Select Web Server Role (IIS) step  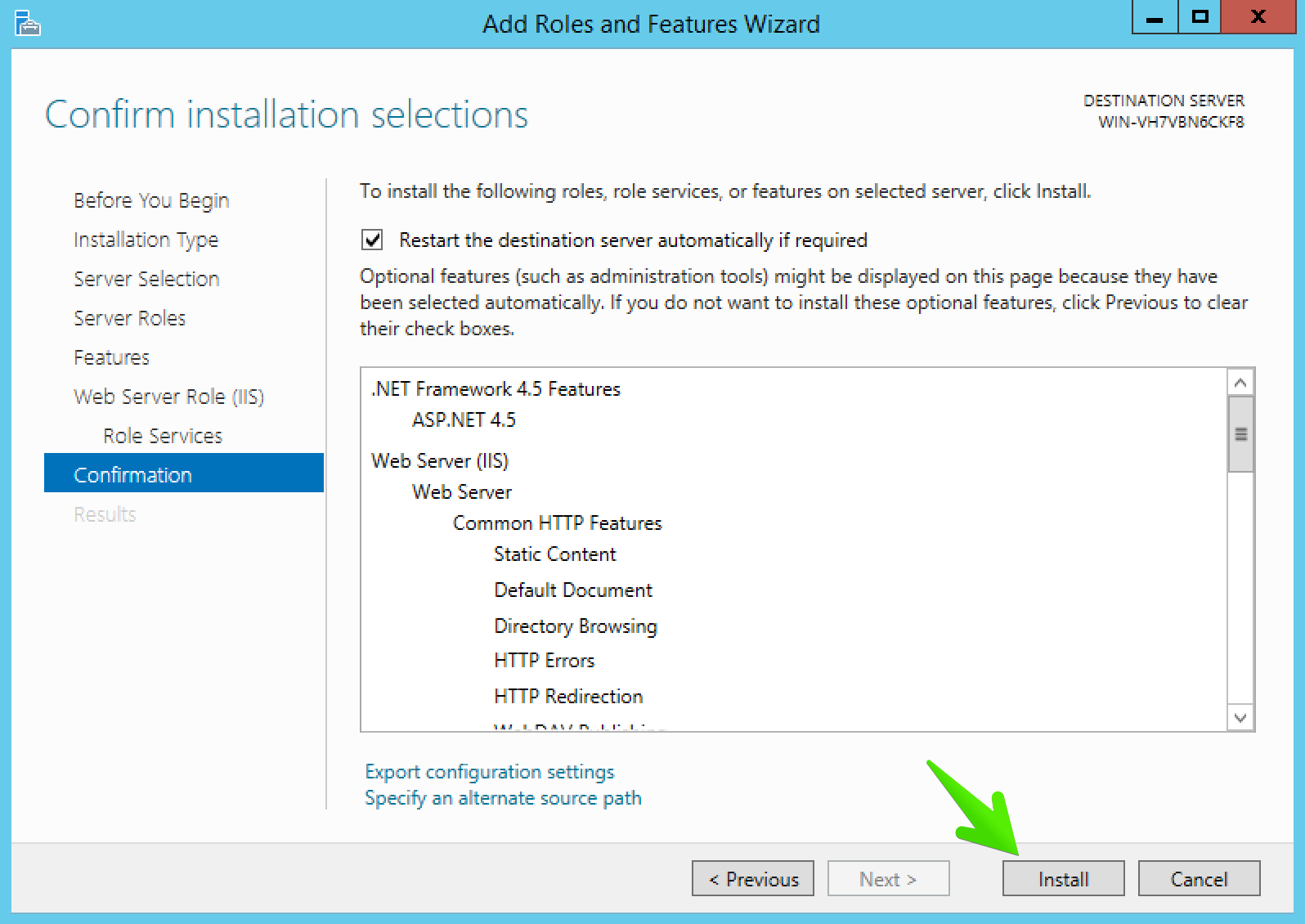pos(169,397)
